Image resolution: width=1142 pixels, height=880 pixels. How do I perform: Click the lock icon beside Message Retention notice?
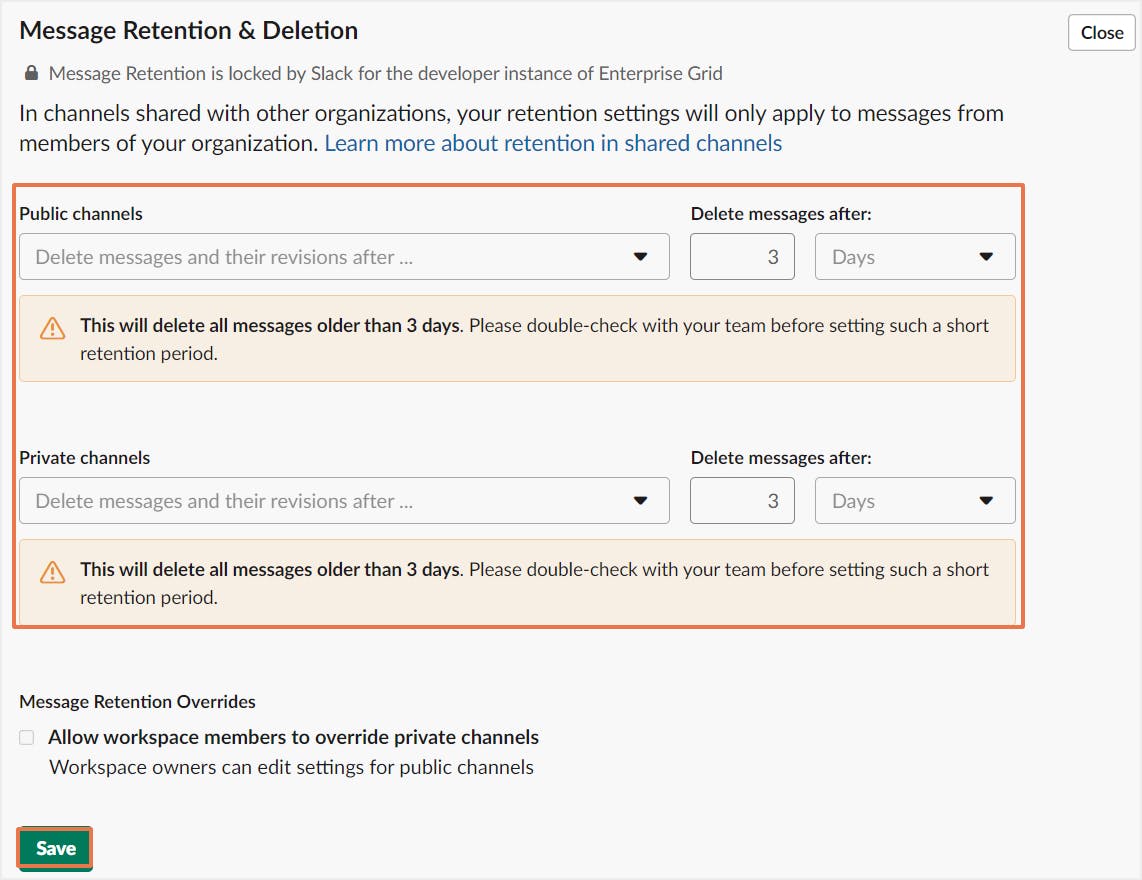31,73
